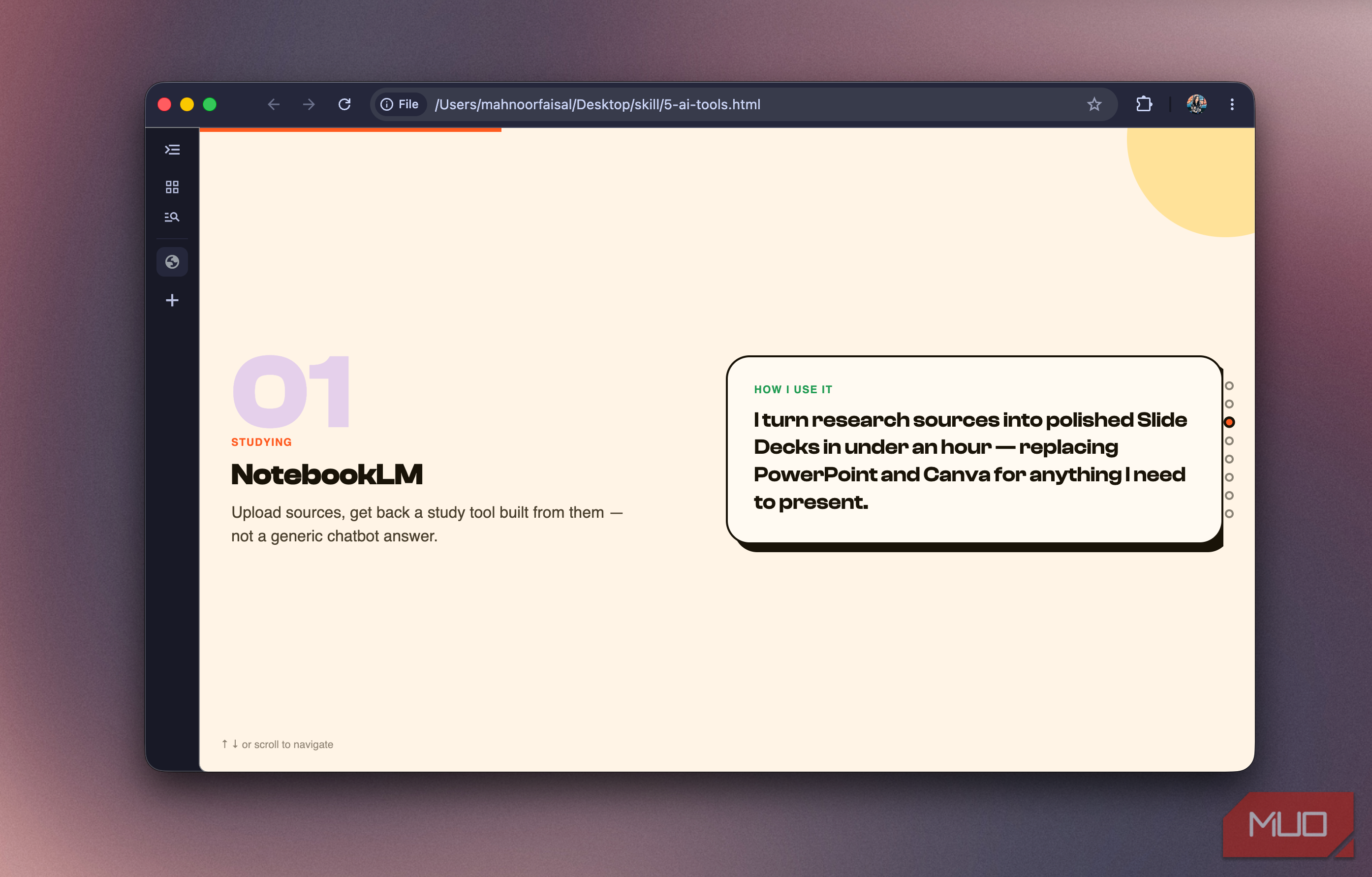Jump to the first slide dot
The width and height of the screenshot is (1372, 877).
pos(1229,386)
